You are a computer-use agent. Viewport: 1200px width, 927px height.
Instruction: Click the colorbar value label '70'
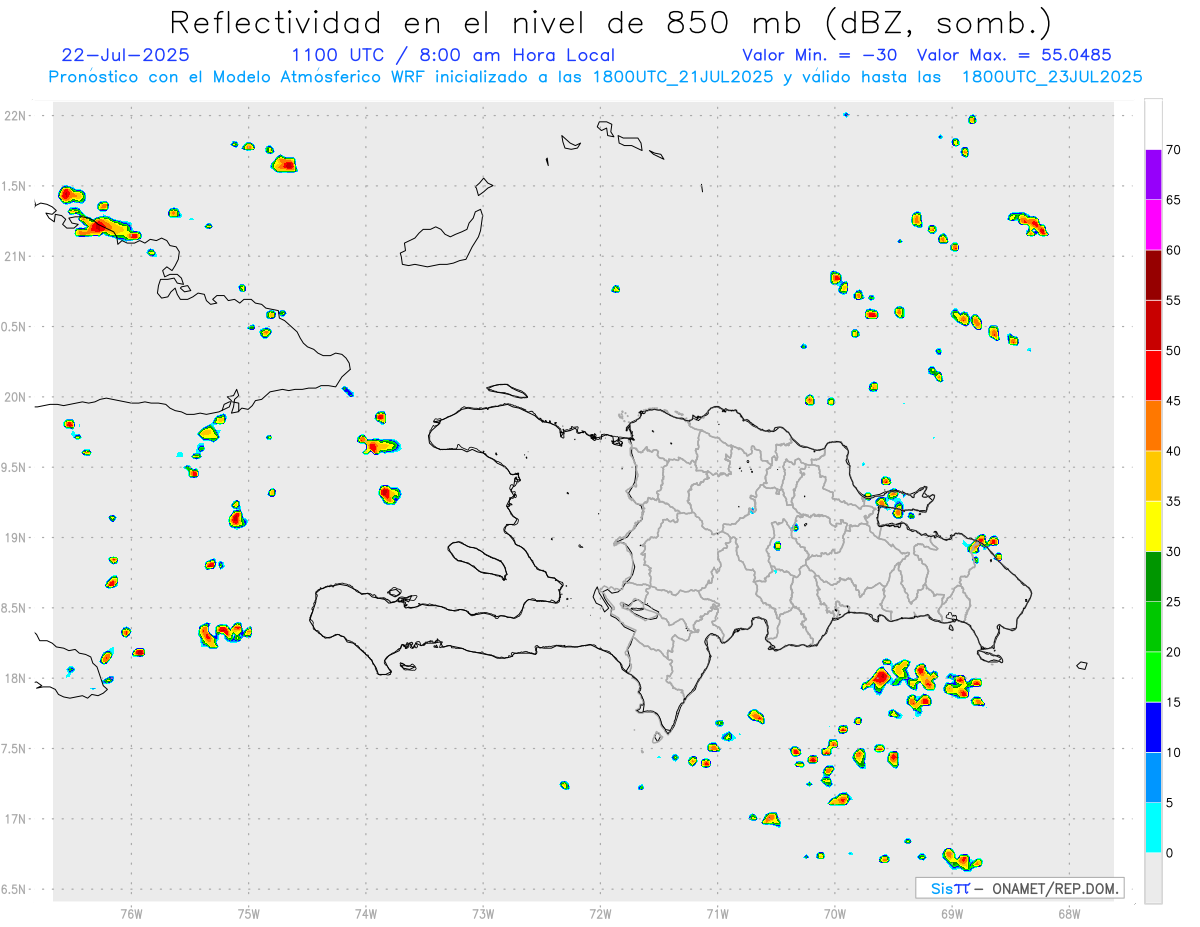point(1173,150)
